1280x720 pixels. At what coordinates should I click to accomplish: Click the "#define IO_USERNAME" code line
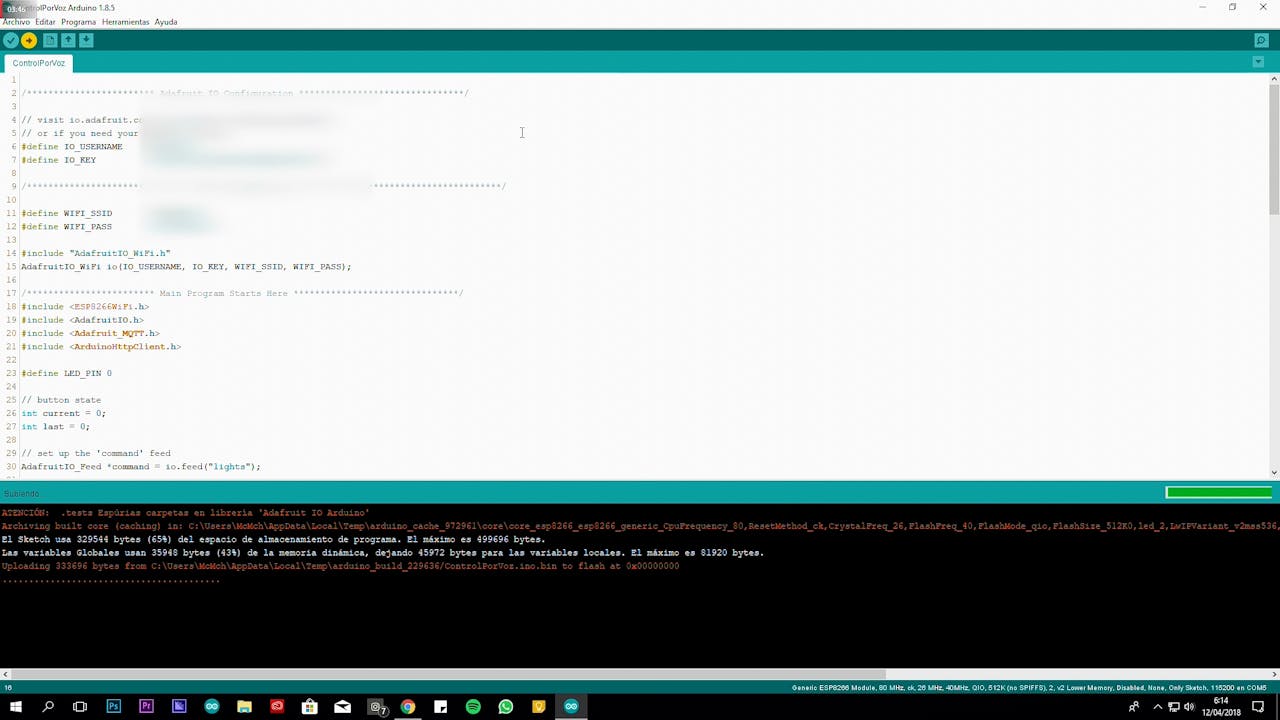click(72, 147)
